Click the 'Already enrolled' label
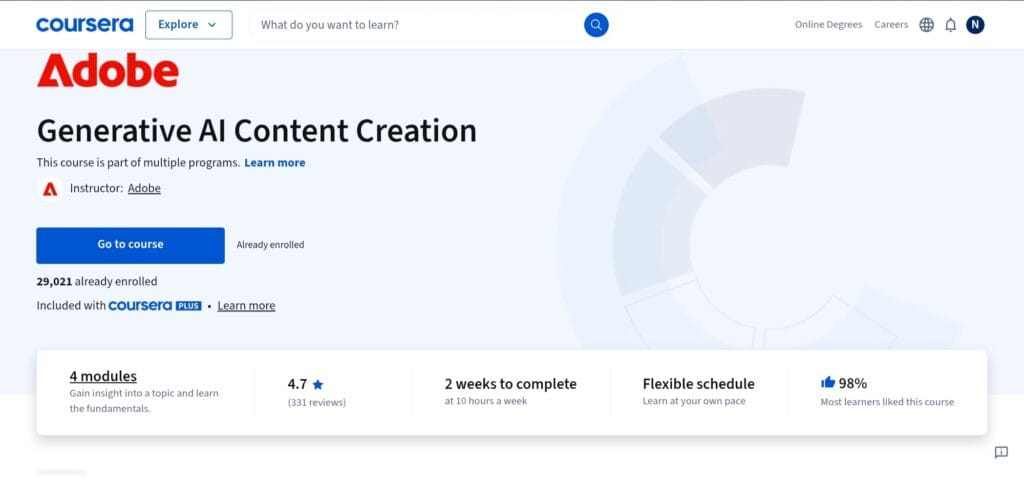This screenshot has height=481, width=1024. tap(270, 245)
